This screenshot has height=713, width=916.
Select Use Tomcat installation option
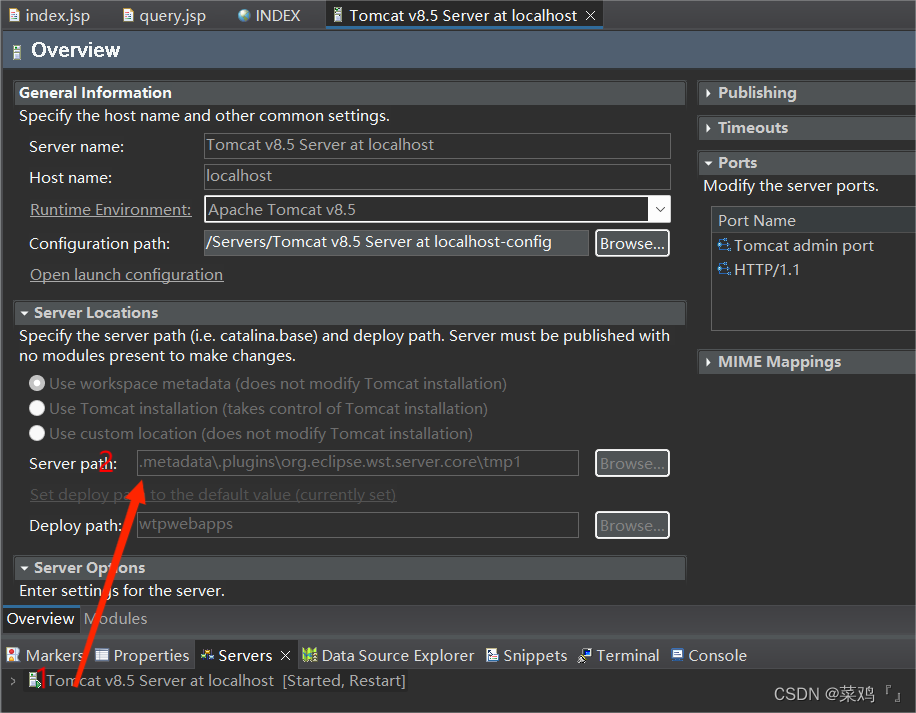[x=37, y=408]
